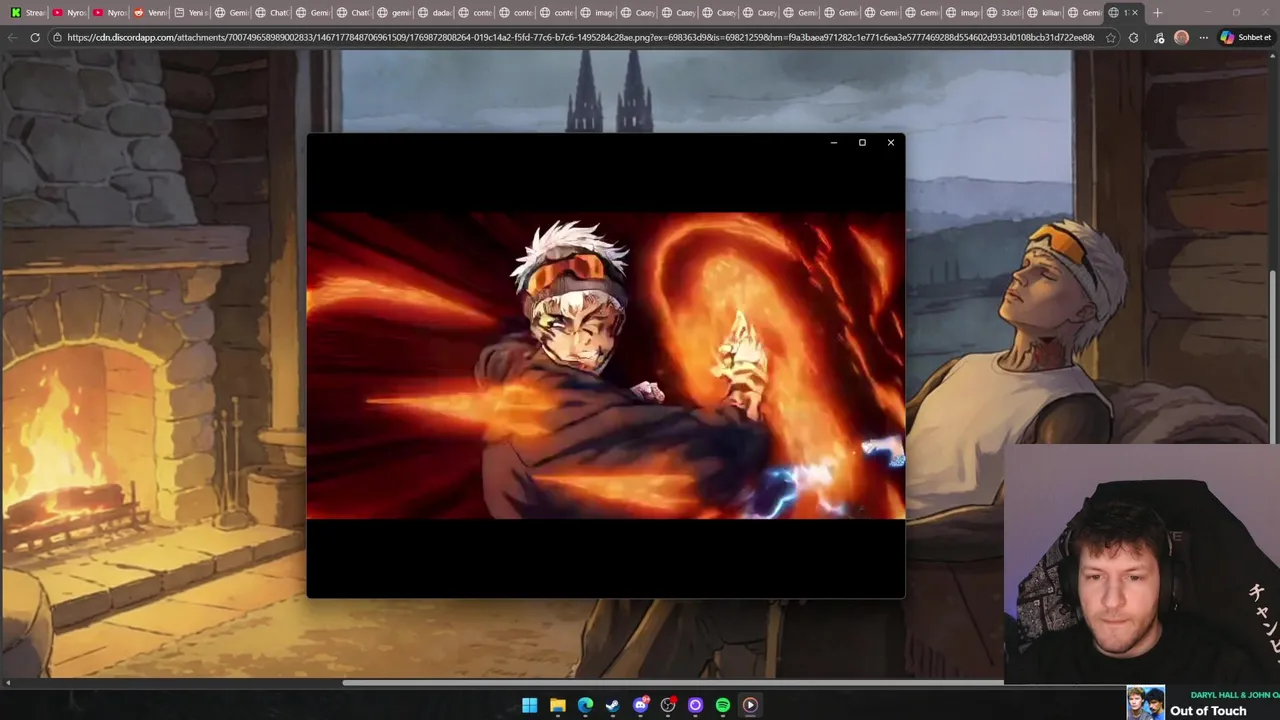
Task: Open Discord from the taskbar
Action: 641,705
